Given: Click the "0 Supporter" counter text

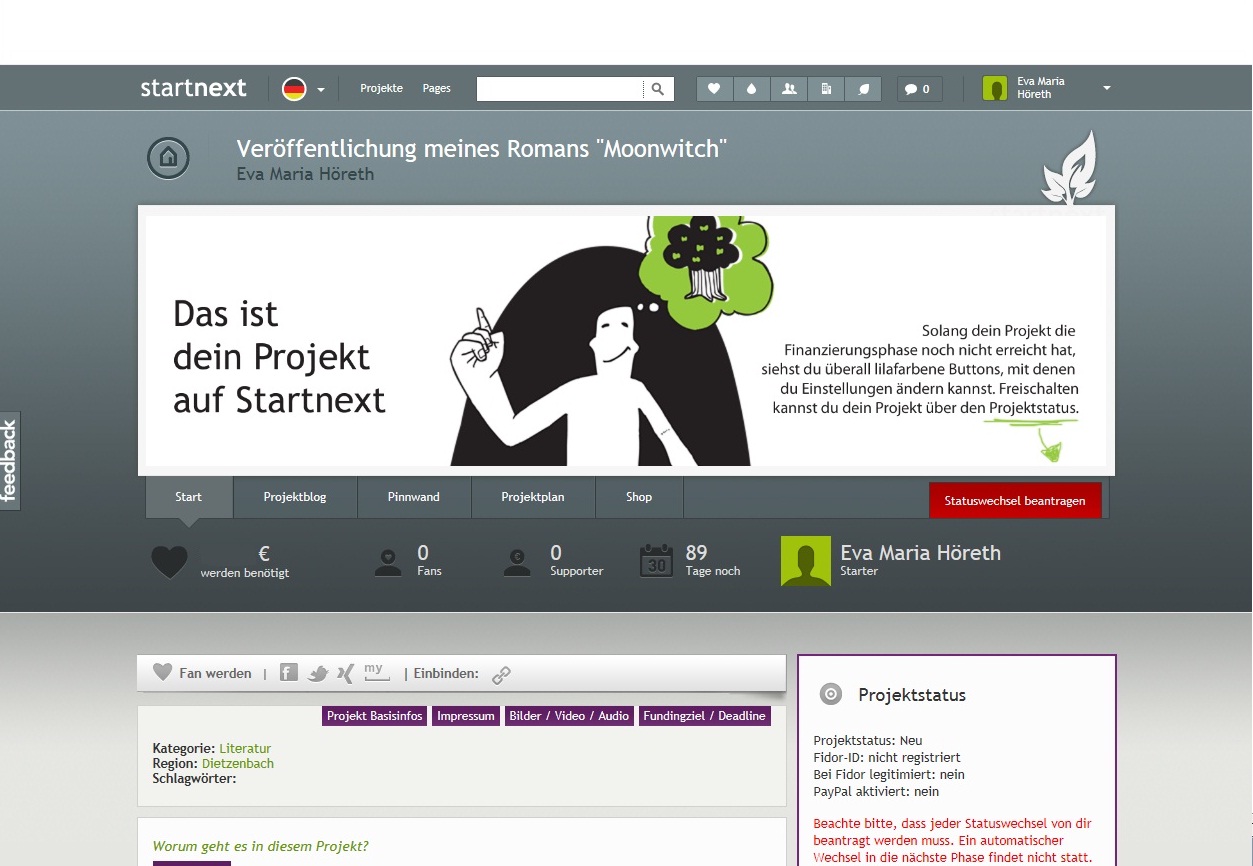Looking at the screenshot, I should pyautogui.click(x=577, y=560).
